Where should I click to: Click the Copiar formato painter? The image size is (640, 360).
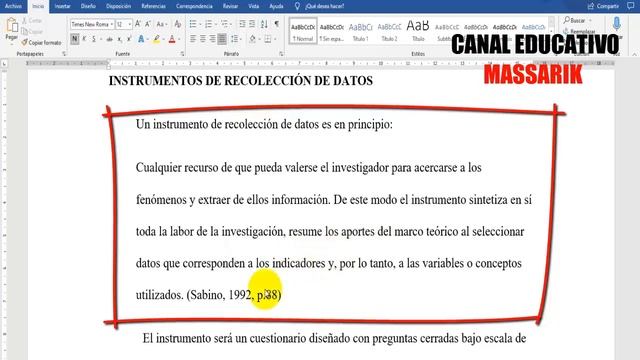(x=41, y=42)
